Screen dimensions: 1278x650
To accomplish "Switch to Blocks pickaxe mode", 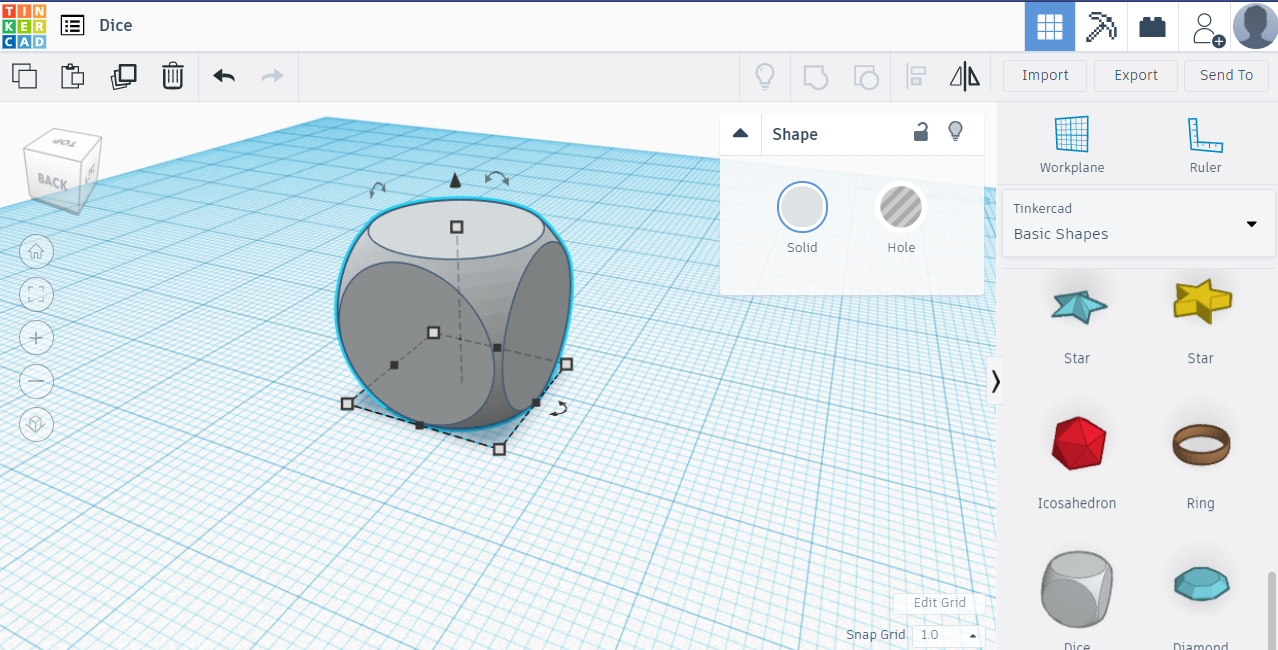I will pos(1101,26).
